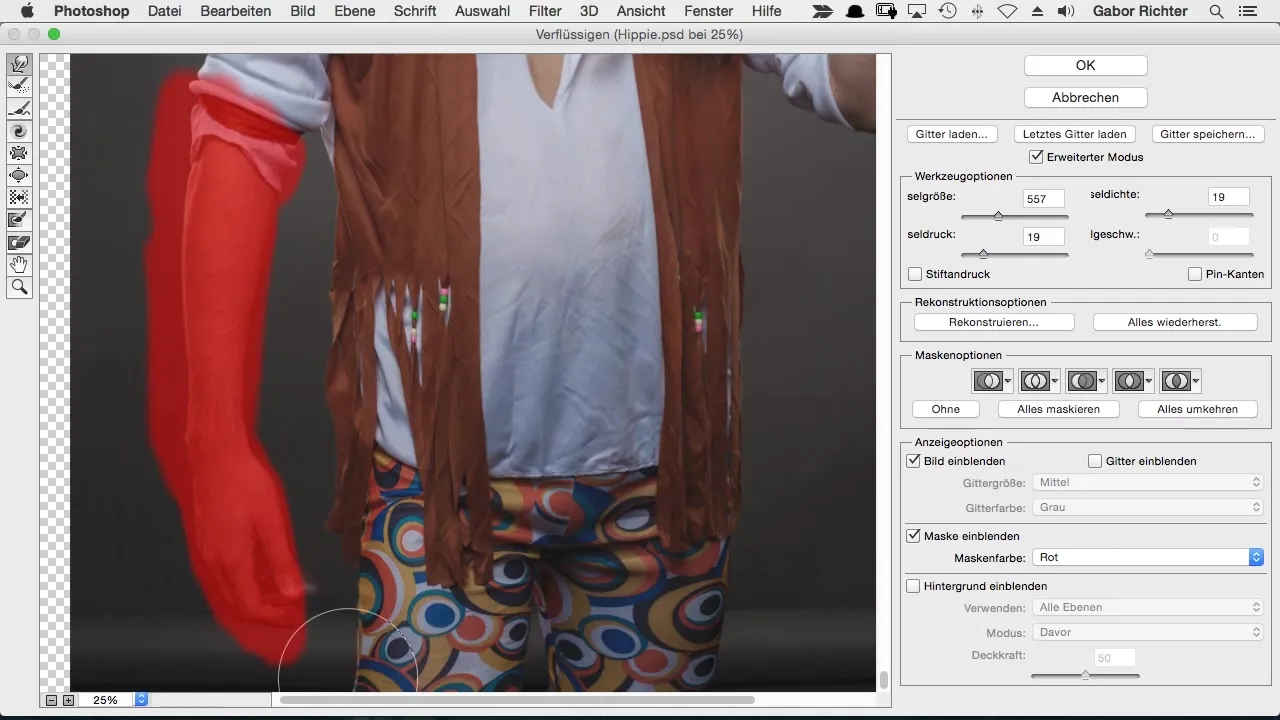Screen dimensions: 1280x720
Task: Open the zoom level dropdown arrow
Action: 141,700
